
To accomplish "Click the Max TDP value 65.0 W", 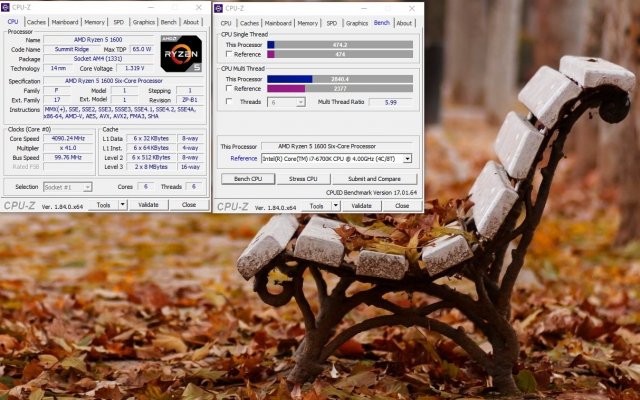I will pyautogui.click(x=141, y=49).
